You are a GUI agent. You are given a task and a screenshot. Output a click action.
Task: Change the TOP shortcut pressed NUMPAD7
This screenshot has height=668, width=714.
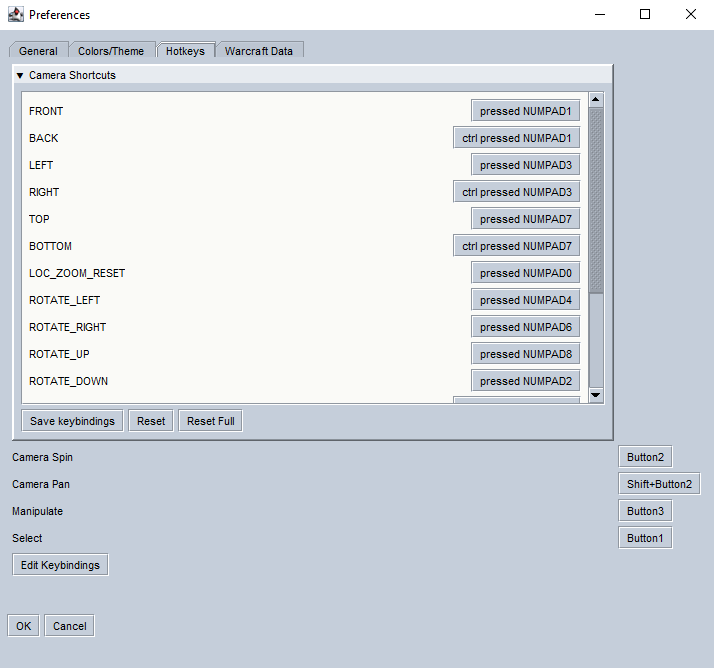pos(525,219)
